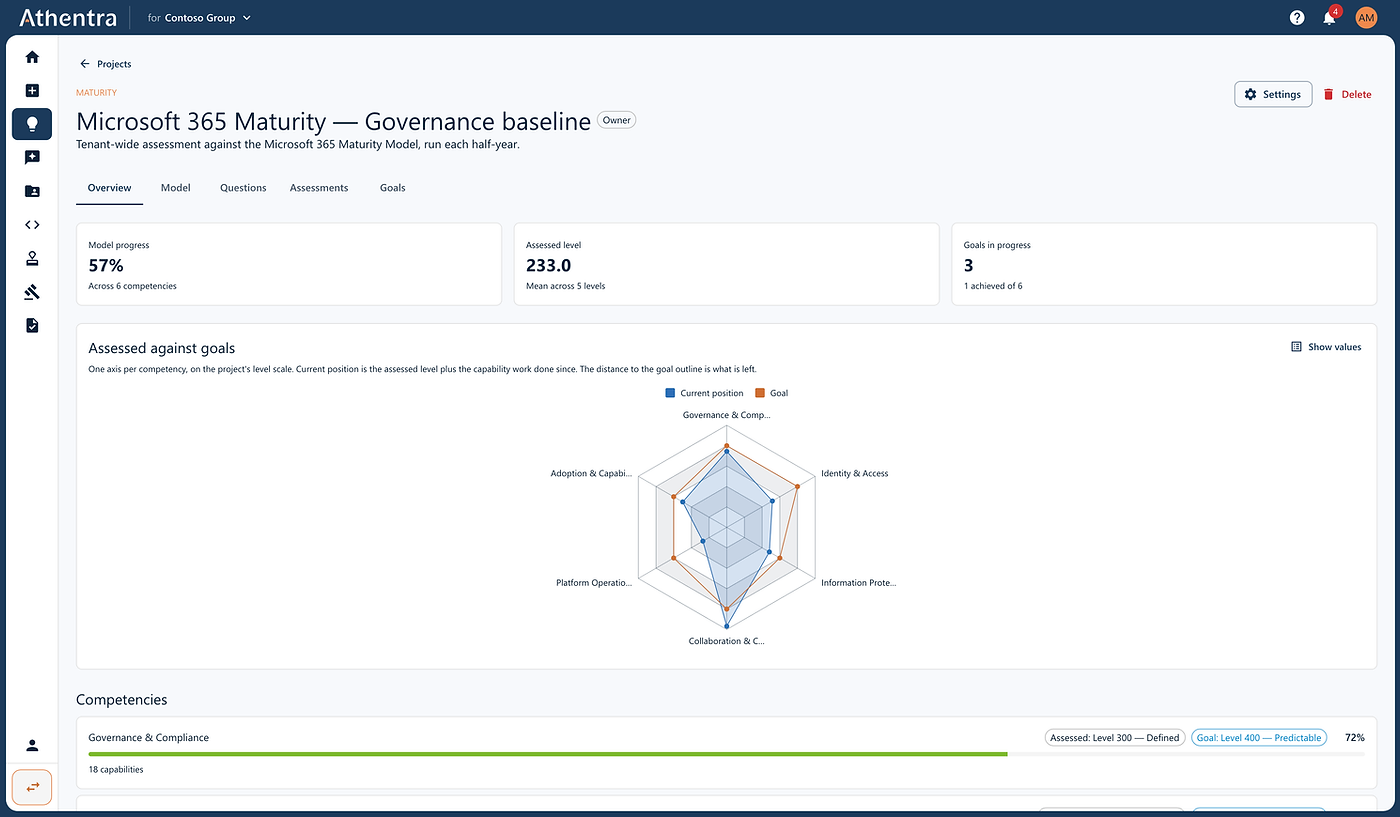Click the '18 capabilities' text
Viewport: 1400px width, 817px height.
[x=116, y=770]
